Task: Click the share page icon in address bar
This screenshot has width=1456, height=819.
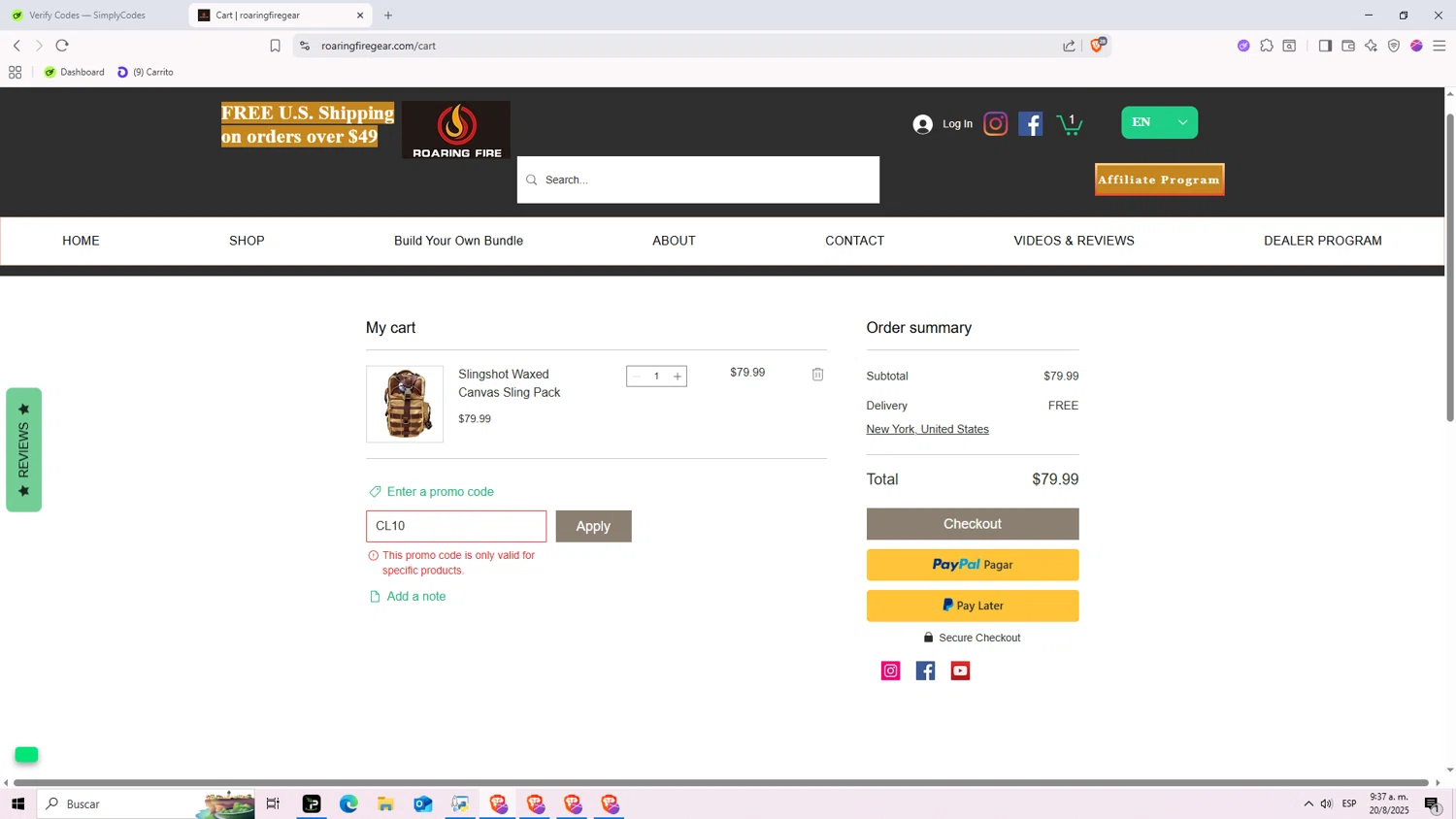Action: point(1069,46)
